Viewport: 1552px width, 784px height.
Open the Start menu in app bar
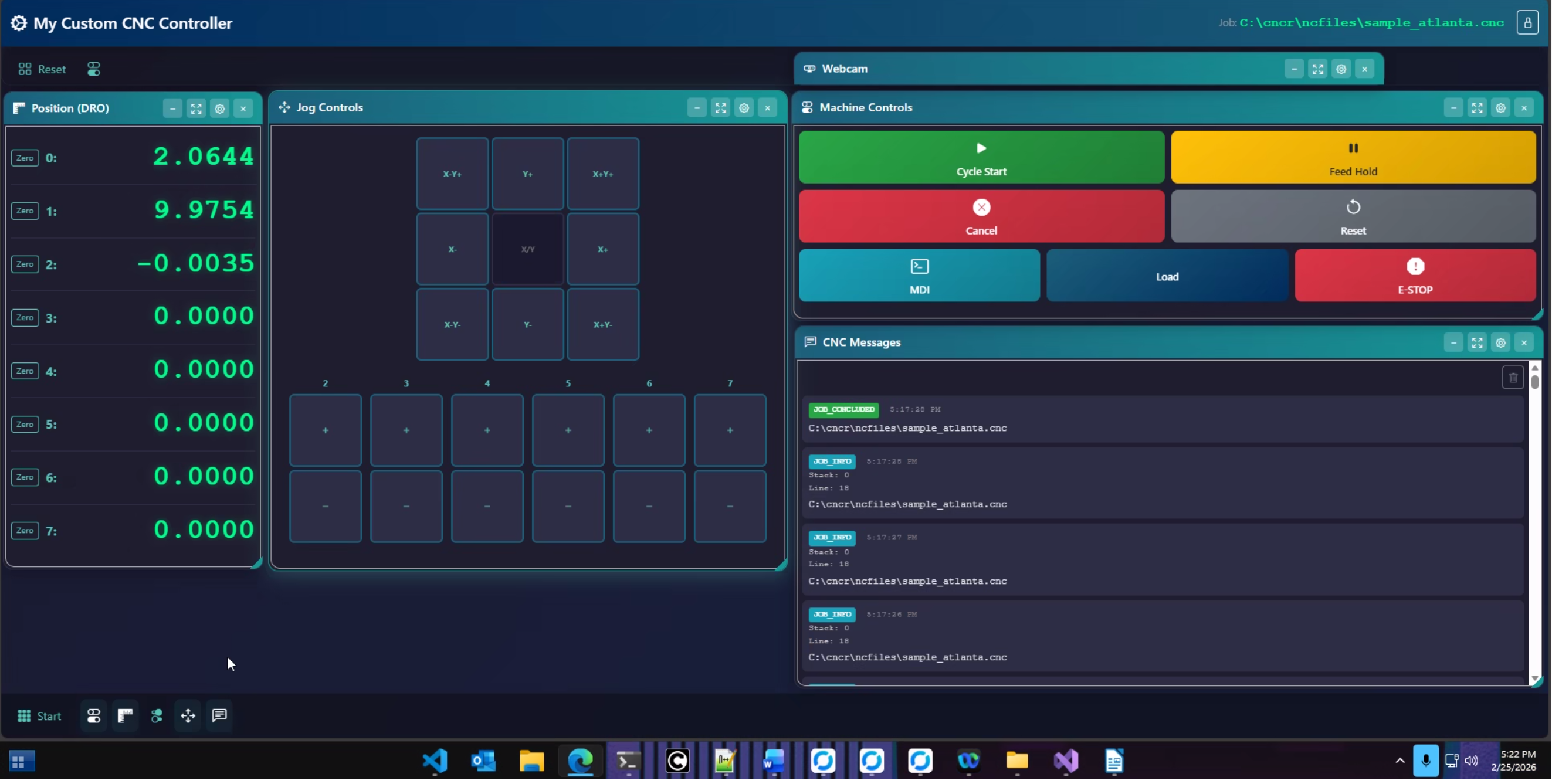[40, 717]
